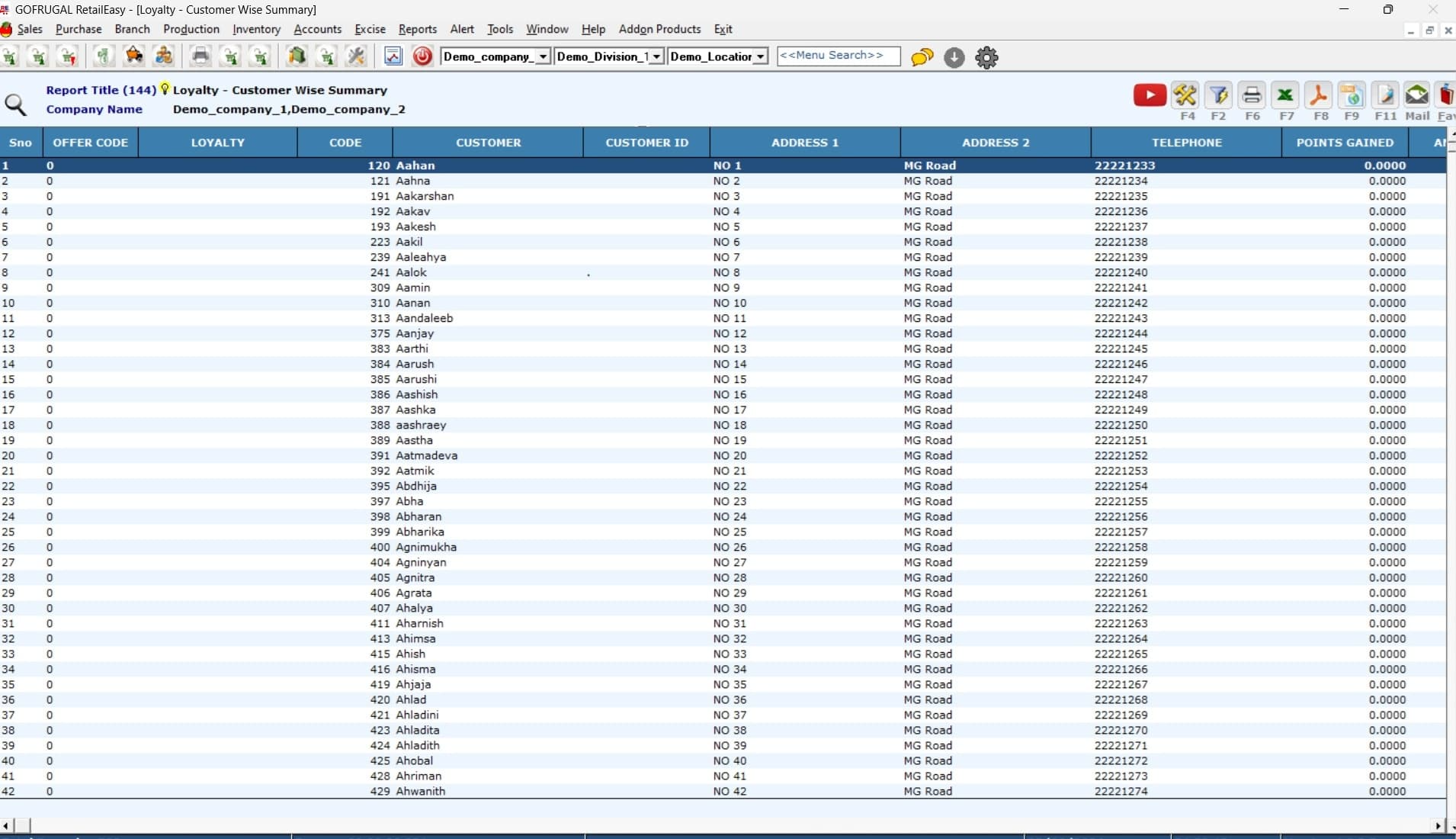This screenshot has width=1456, height=839.
Task: Click the horizontal scrollbar right arrow
Action: pyautogui.click(x=1438, y=825)
